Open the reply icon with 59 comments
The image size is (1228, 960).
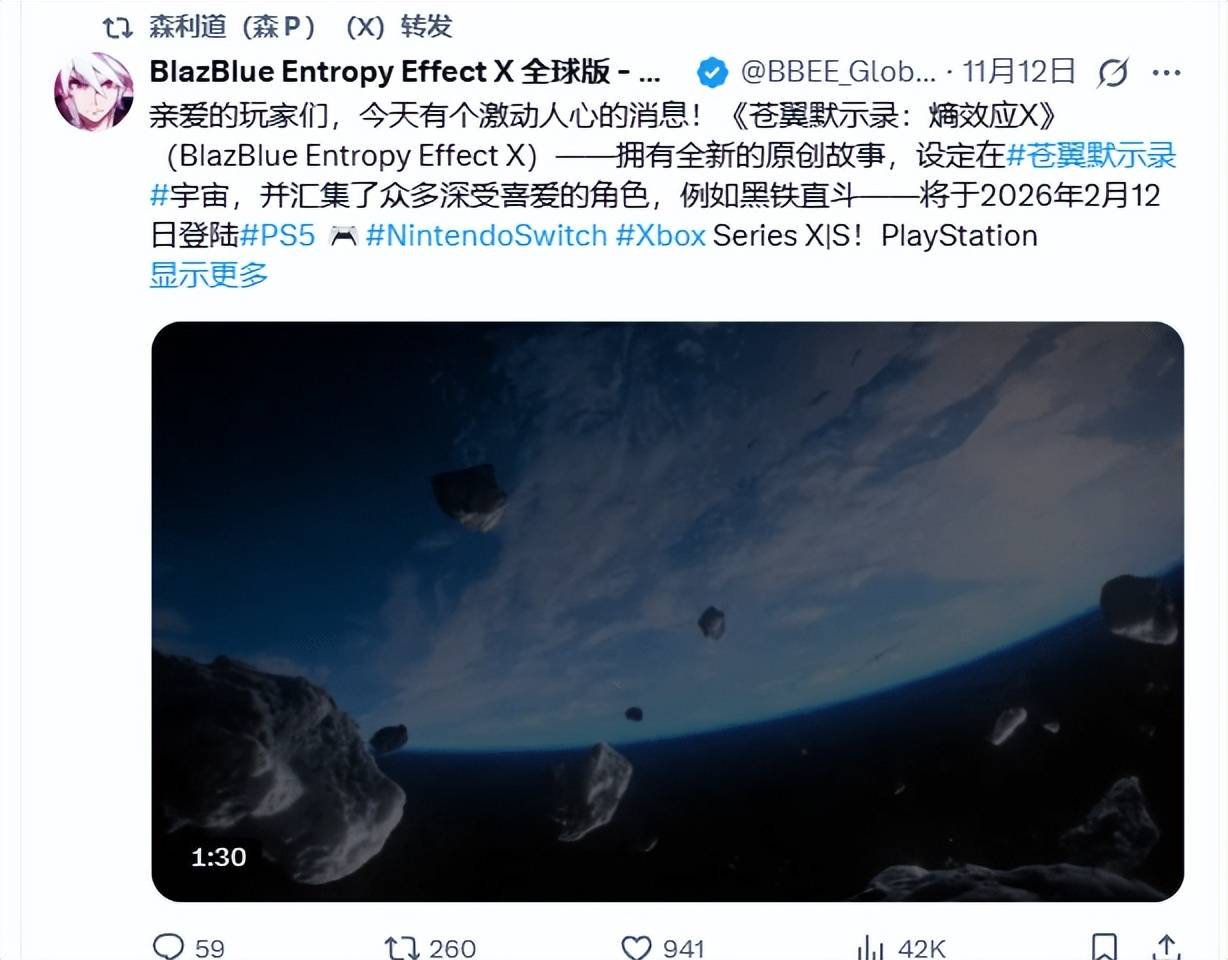pyautogui.click(x=167, y=946)
